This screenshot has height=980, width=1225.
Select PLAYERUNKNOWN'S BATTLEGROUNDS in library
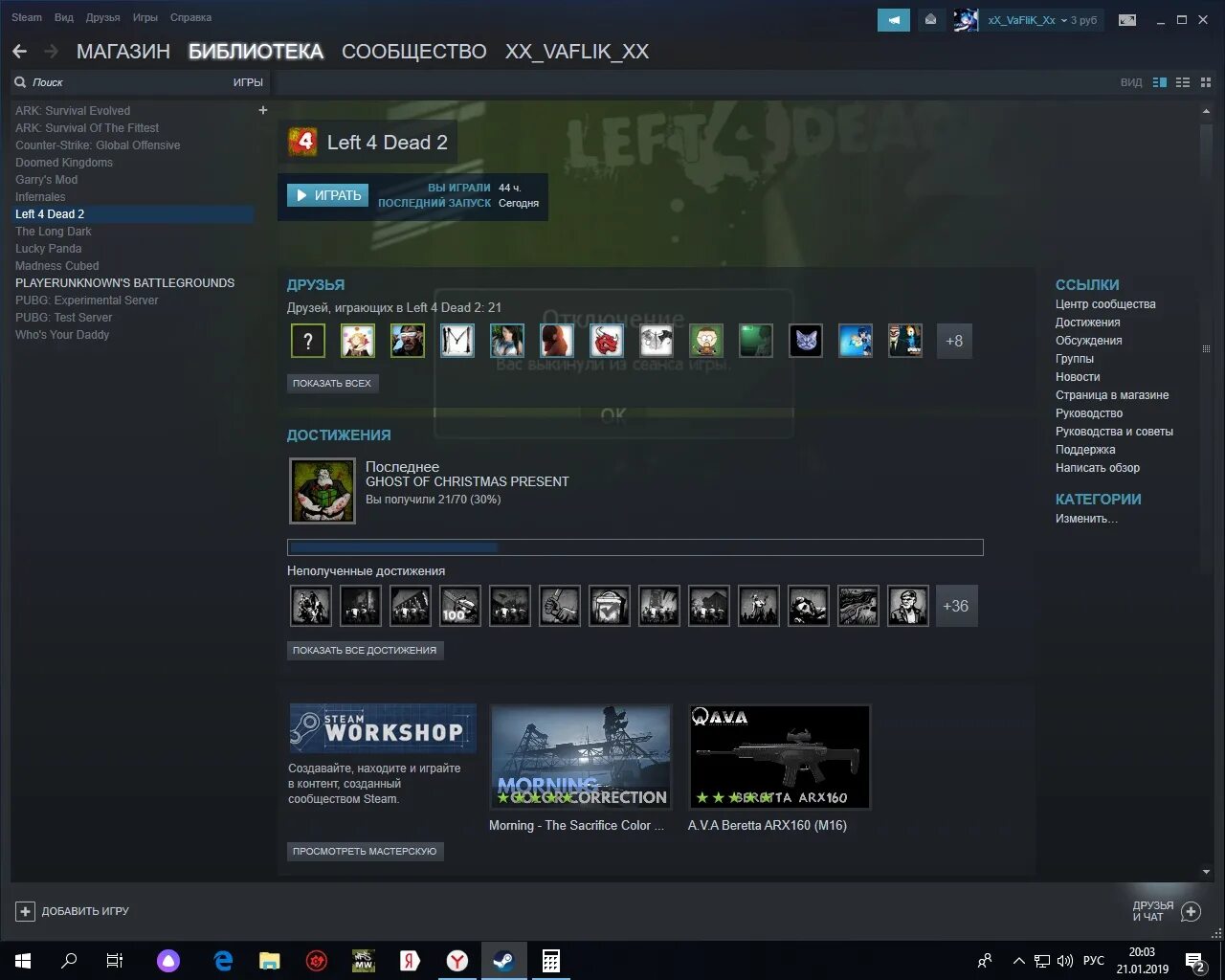124,283
